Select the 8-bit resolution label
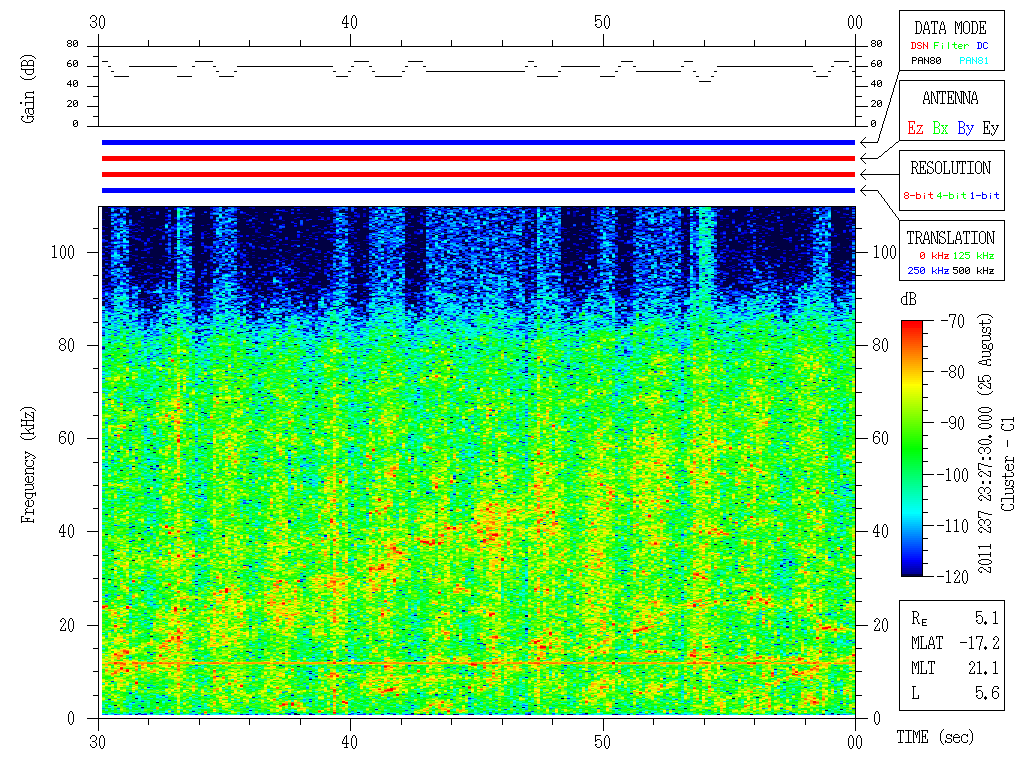Screen dimensions: 1024x768 [x=918, y=195]
